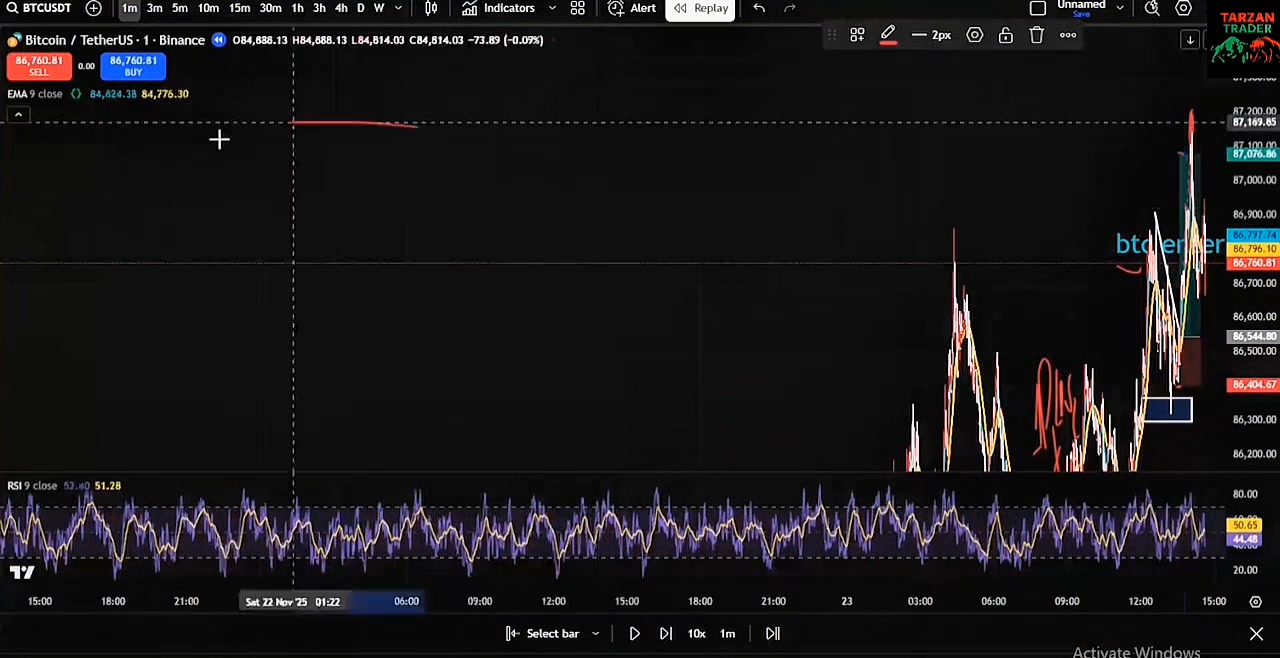Play the bar replay
This screenshot has width=1280, height=658.
[634, 633]
